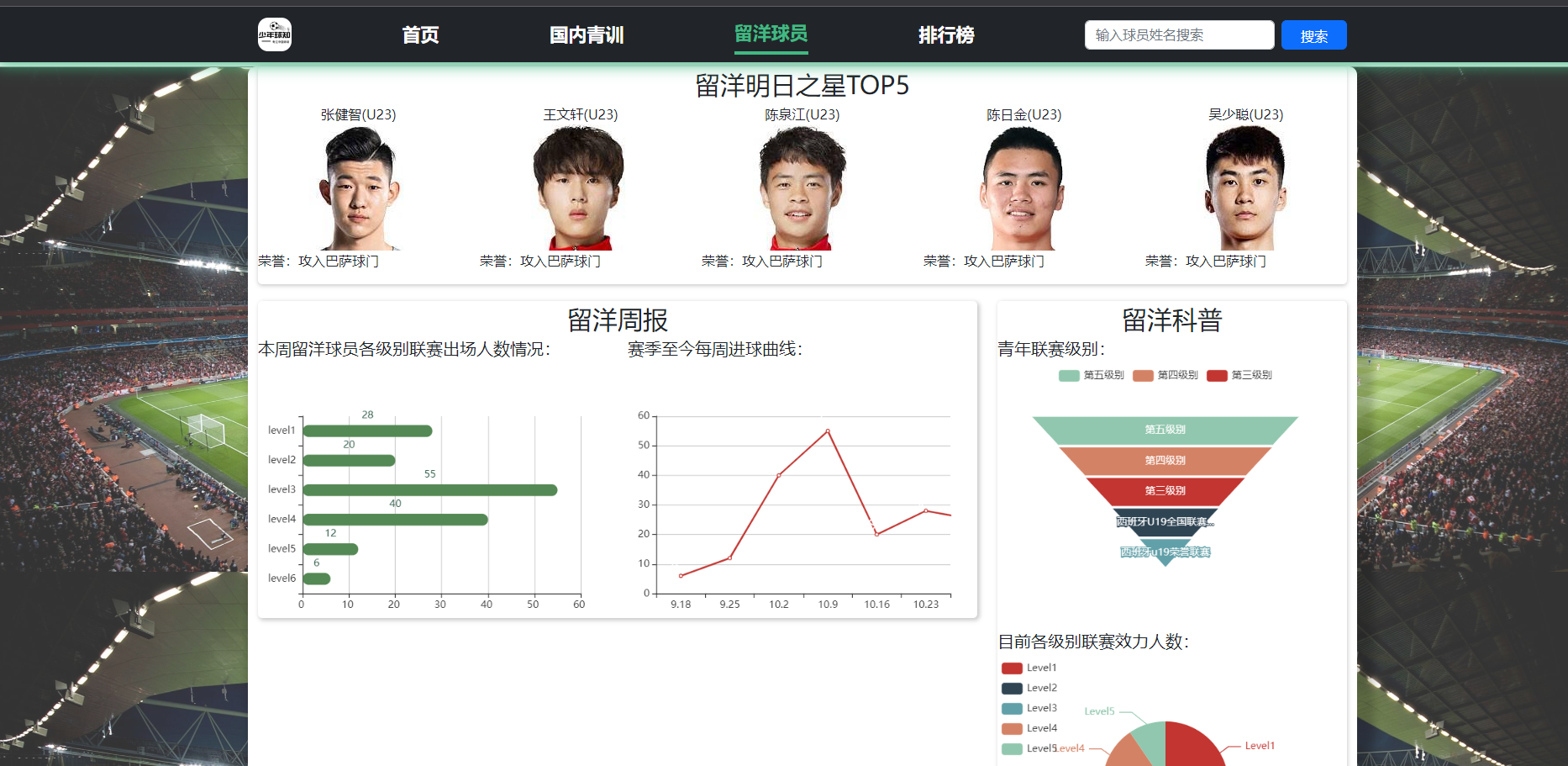Click the 留洋明日之星TOP5 heading
This screenshot has width=1568, height=766.
point(802,86)
